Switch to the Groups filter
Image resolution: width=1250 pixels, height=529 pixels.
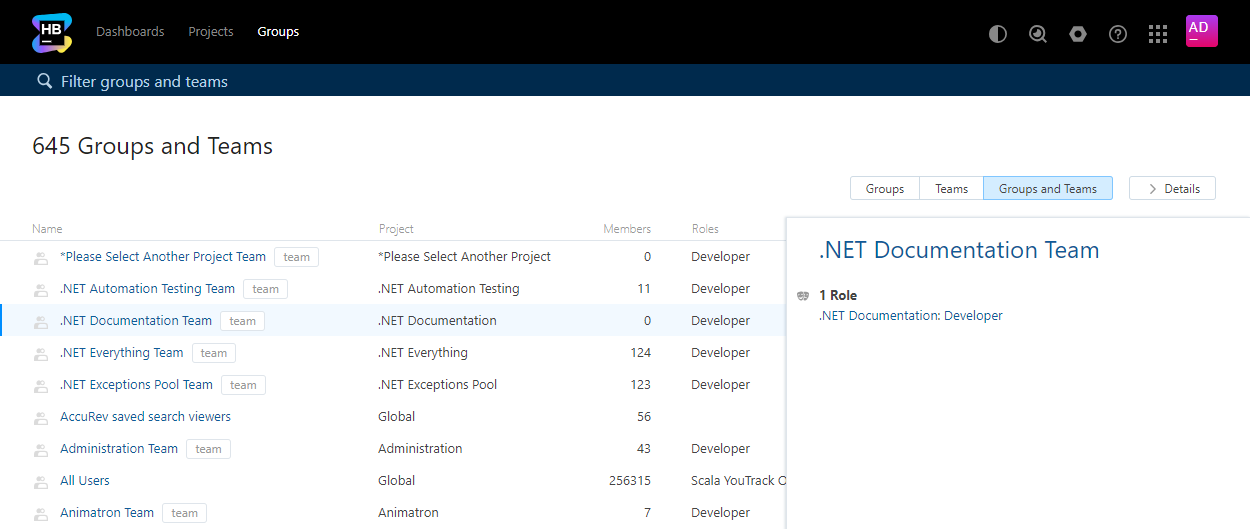[884, 188]
